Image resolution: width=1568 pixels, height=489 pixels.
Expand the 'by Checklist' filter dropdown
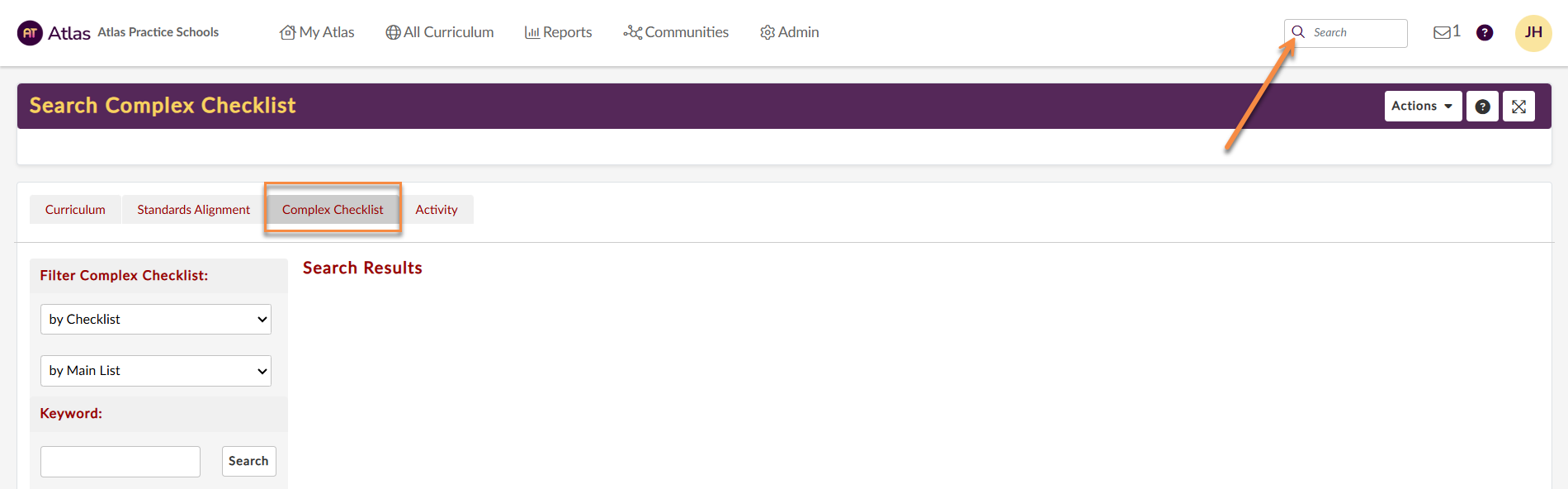click(x=156, y=320)
